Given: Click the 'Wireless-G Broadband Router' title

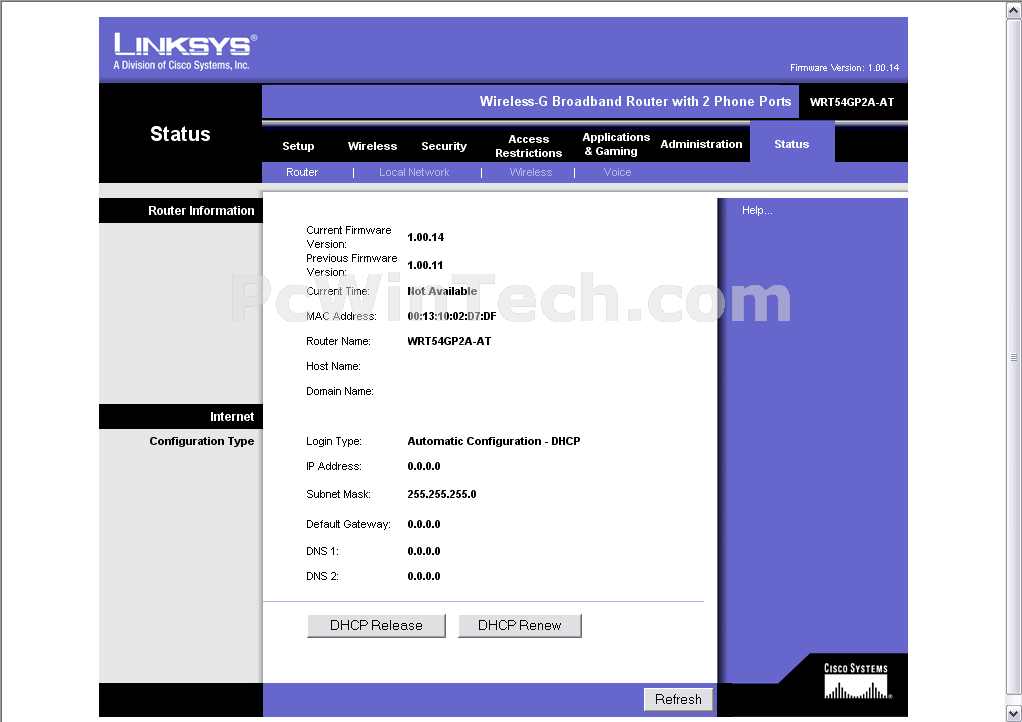Looking at the screenshot, I should click(x=635, y=102).
